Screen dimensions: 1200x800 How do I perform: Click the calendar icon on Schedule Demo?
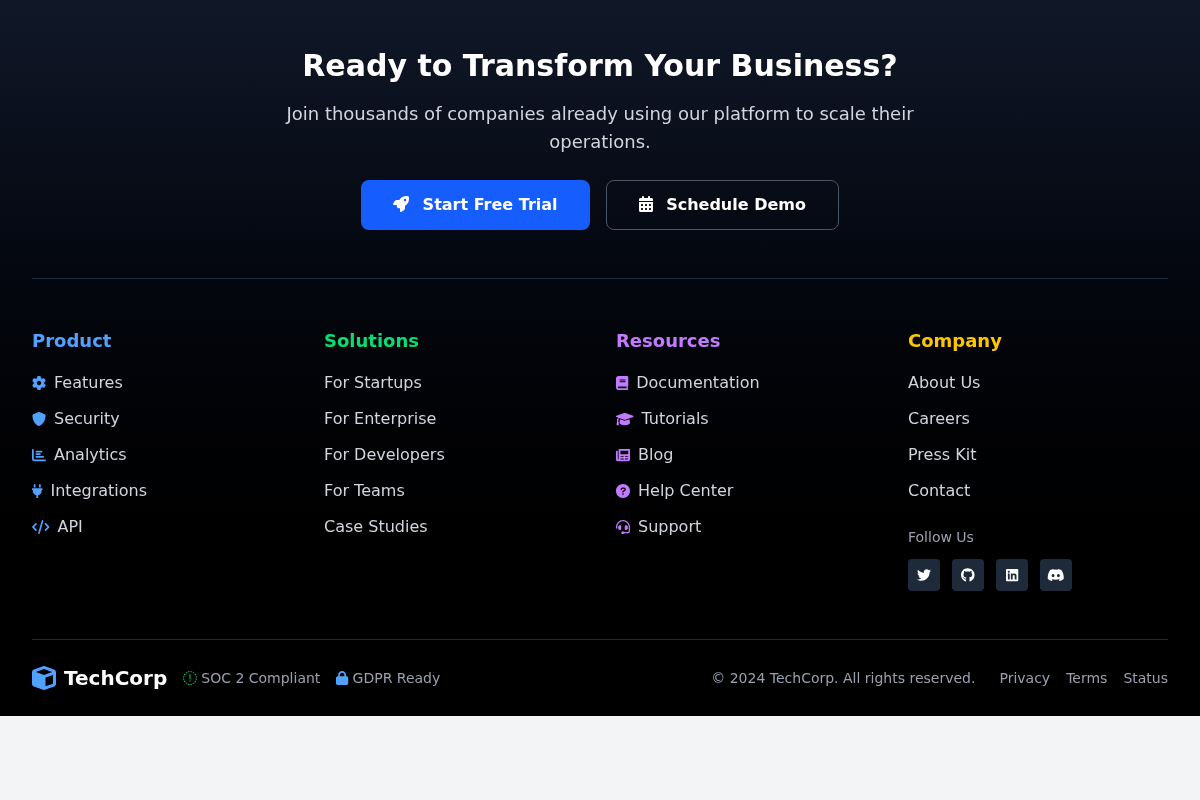point(646,204)
